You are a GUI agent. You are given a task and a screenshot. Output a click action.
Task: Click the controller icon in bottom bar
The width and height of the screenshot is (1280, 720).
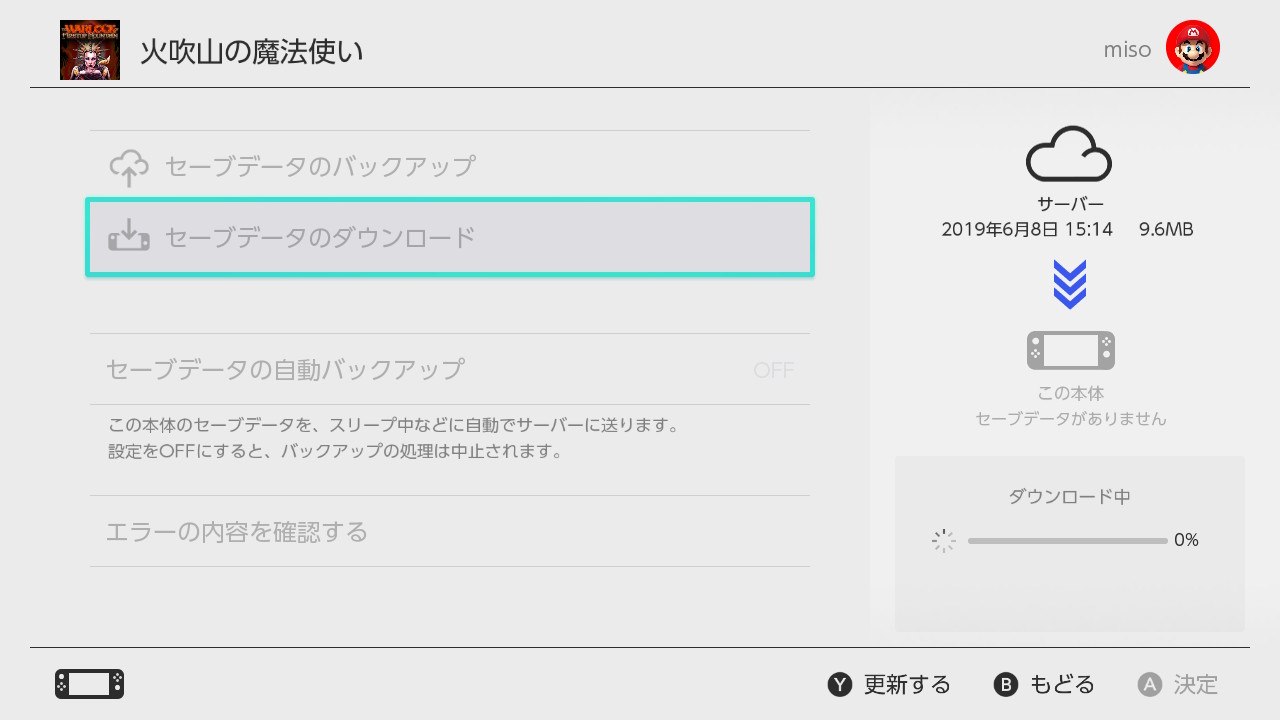[90, 684]
